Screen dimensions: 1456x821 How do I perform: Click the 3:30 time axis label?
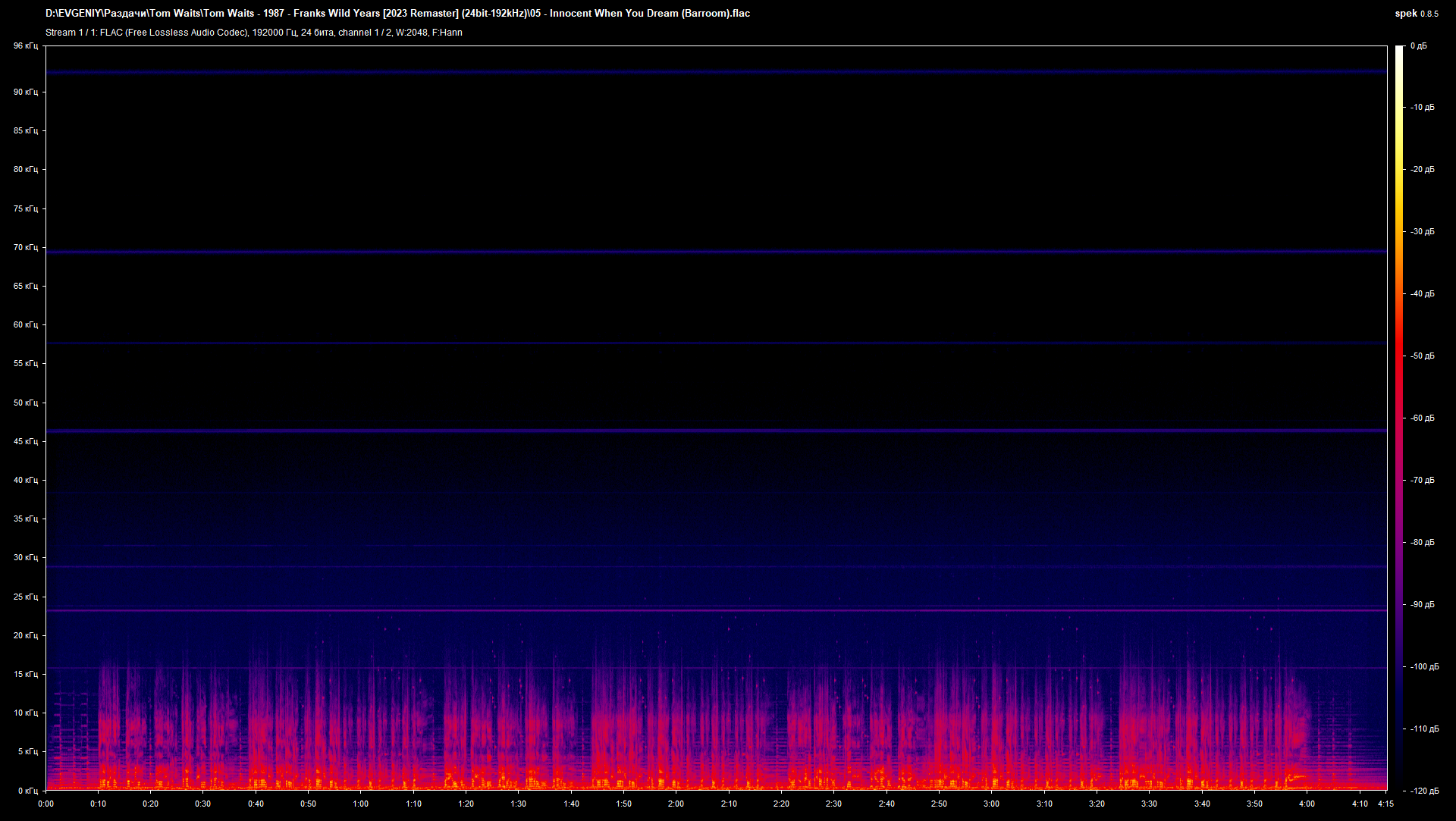point(1150,804)
